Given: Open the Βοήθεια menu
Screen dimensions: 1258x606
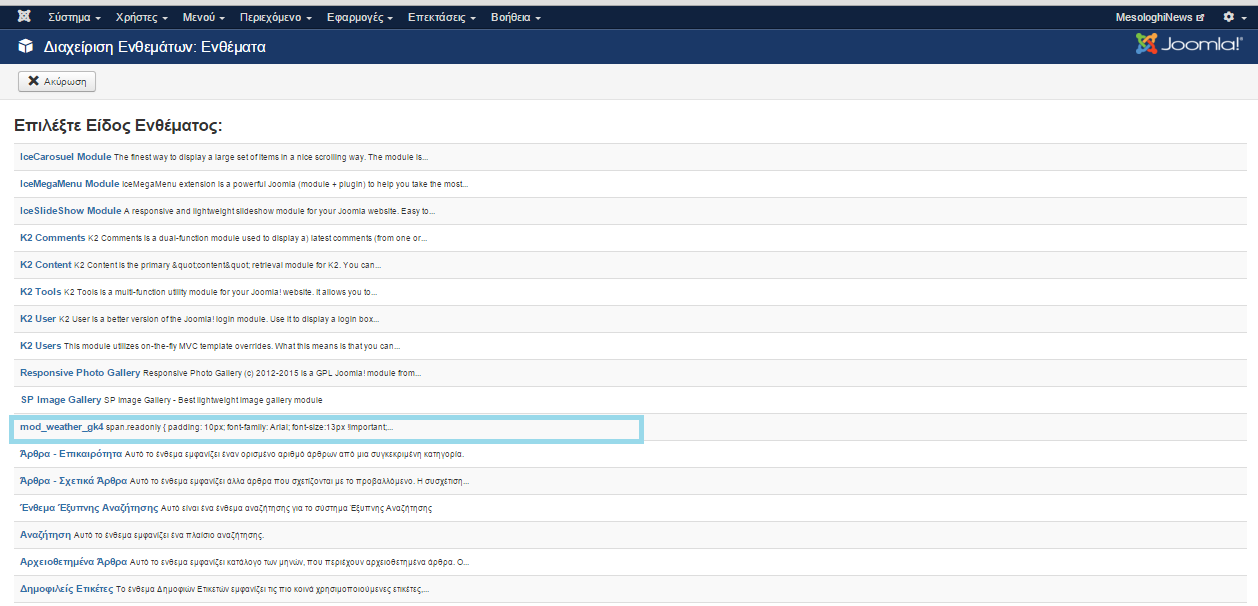Looking at the screenshot, I should [x=516, y=18].
